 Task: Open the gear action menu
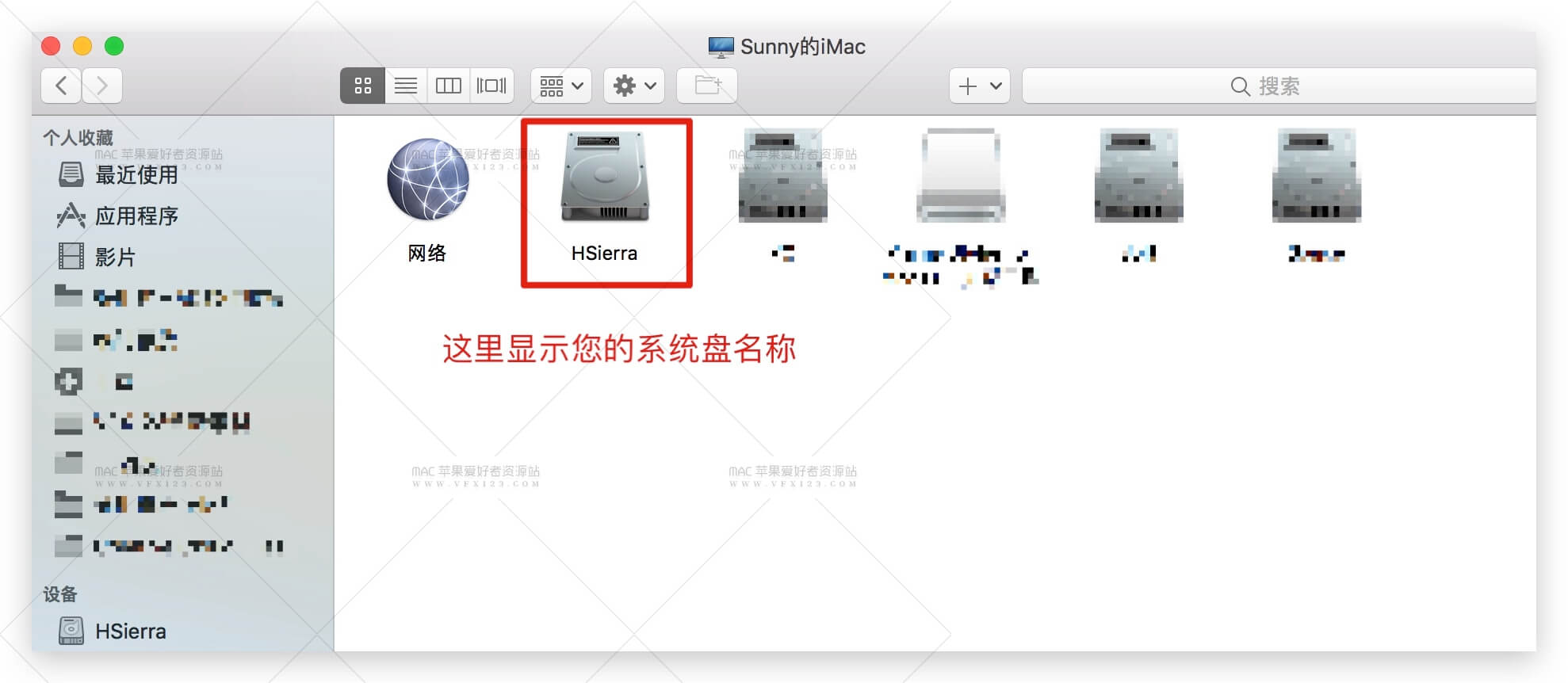634,86
